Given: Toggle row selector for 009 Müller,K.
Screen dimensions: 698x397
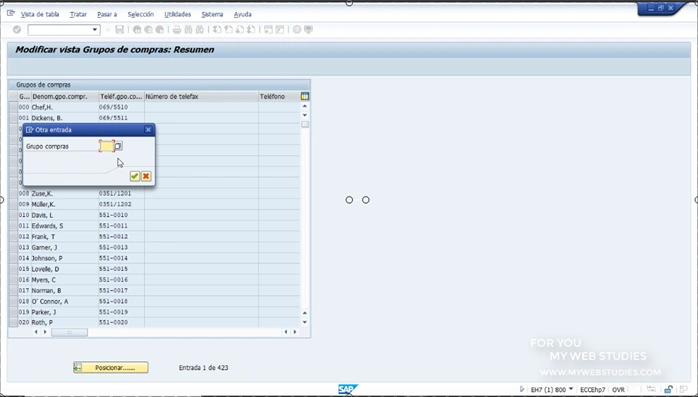Looking at the screenshot, I should [x=13, y=204].
